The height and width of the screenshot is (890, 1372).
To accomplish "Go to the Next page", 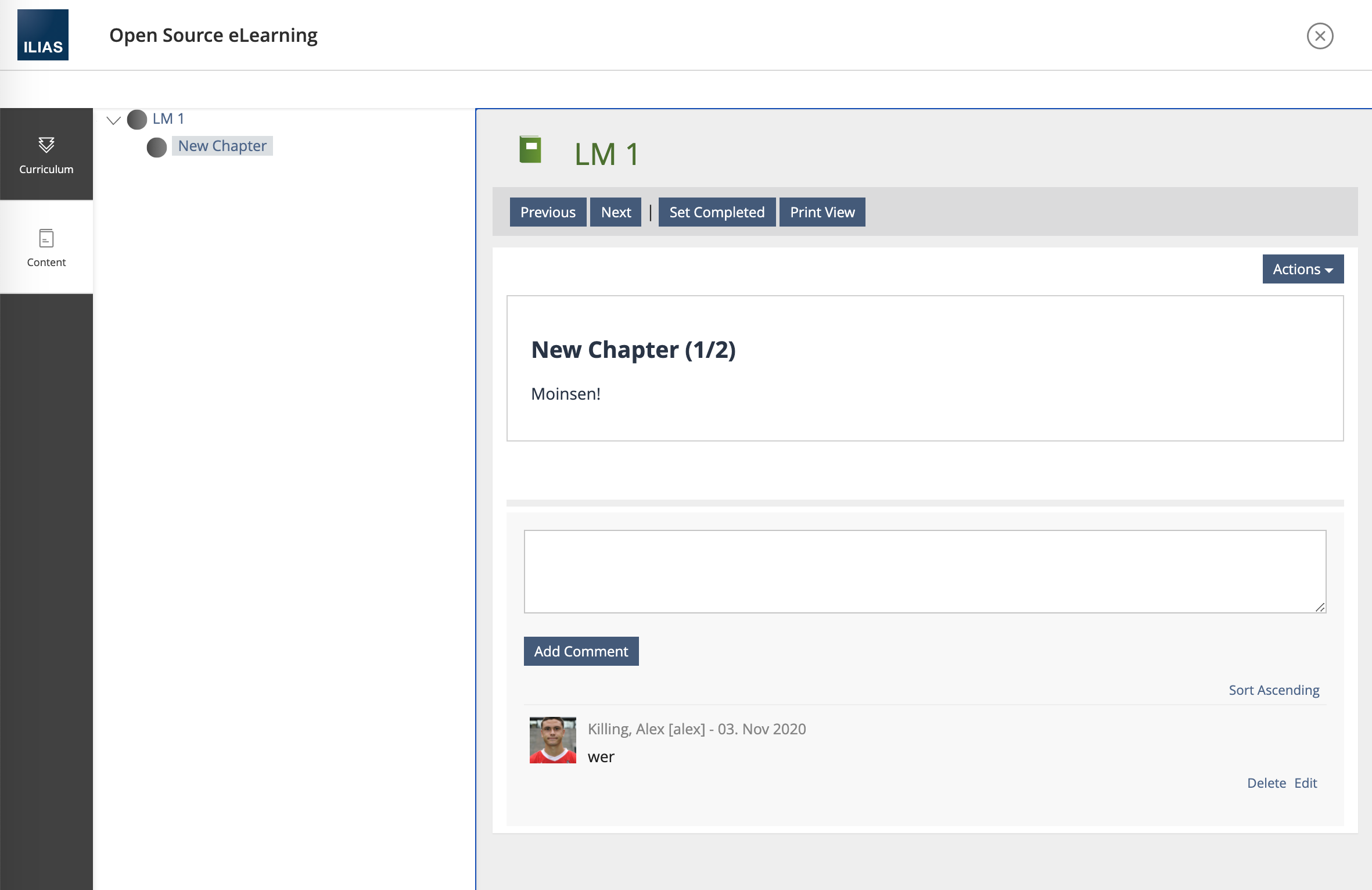I will click(616, 212).
